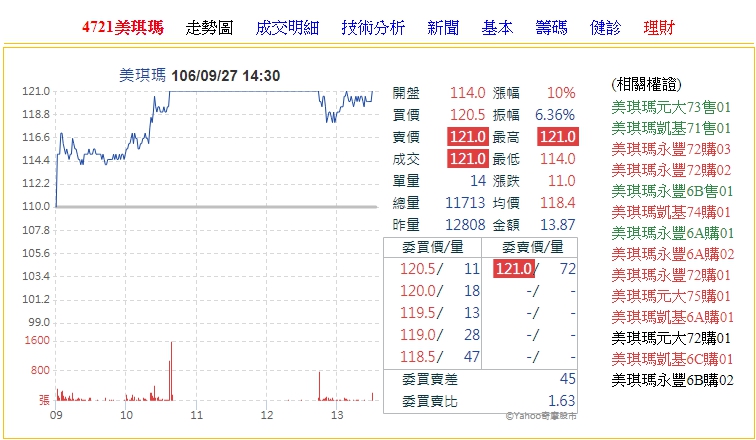Click the 漲跌 value 11.0
Screen dimensions: 756x440
562,181
